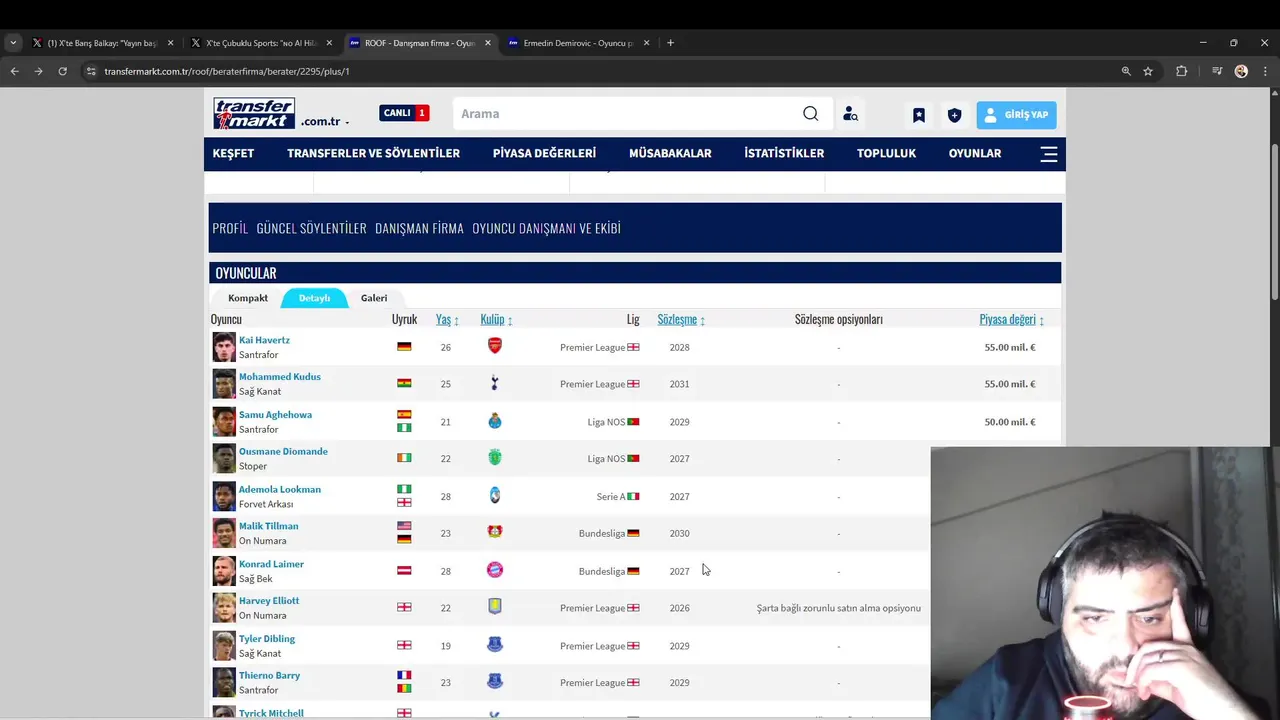
Task: Open OYUNCU DANIŞMANI VE EKİBİ link
Action: coord(546,228)
